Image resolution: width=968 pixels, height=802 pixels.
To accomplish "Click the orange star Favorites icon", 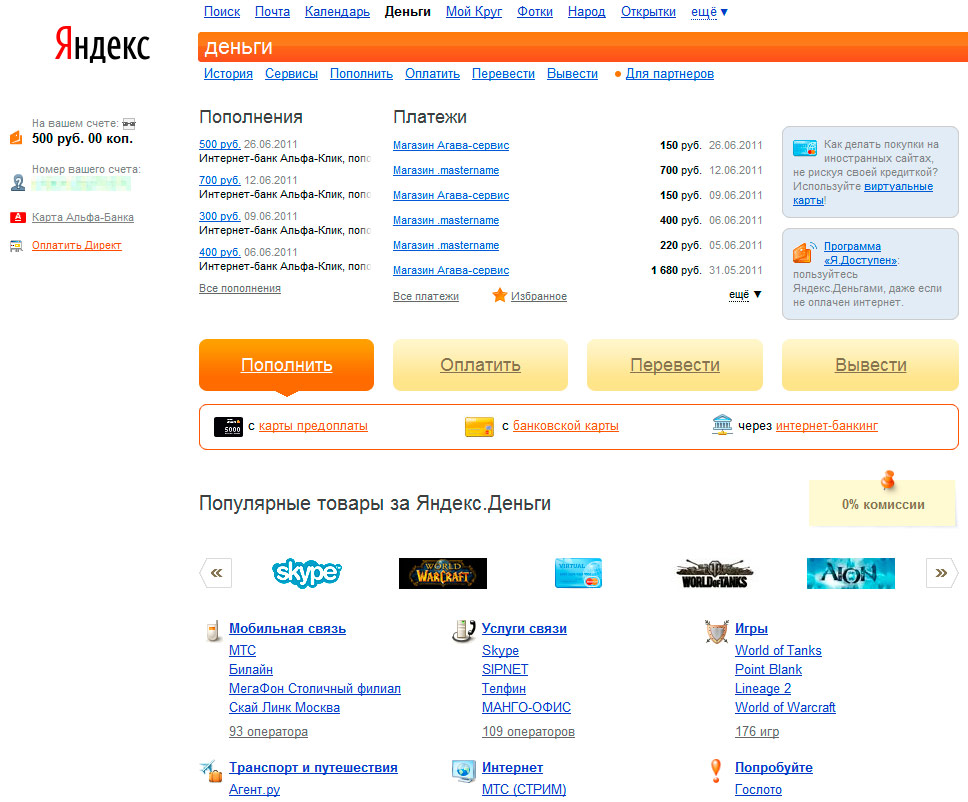I will point(499,296).
